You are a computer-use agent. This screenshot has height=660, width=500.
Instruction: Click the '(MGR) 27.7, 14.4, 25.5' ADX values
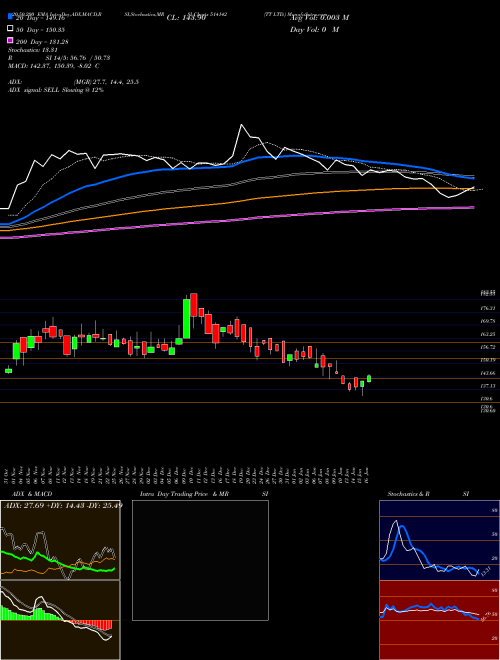coord(106,82)
